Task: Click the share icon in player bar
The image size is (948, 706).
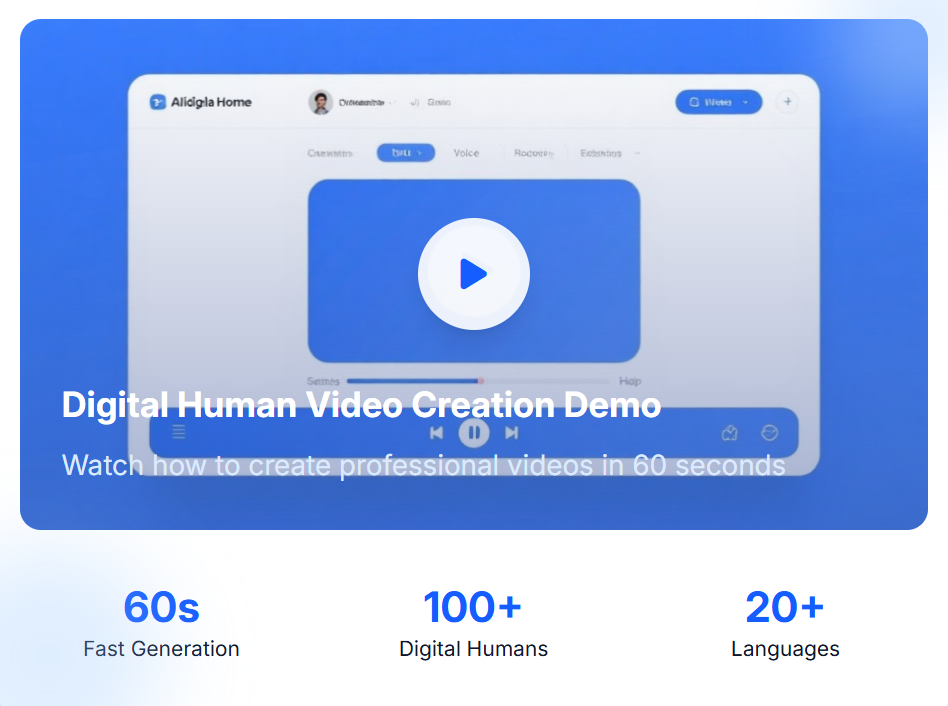Action: tap(729, 433)
